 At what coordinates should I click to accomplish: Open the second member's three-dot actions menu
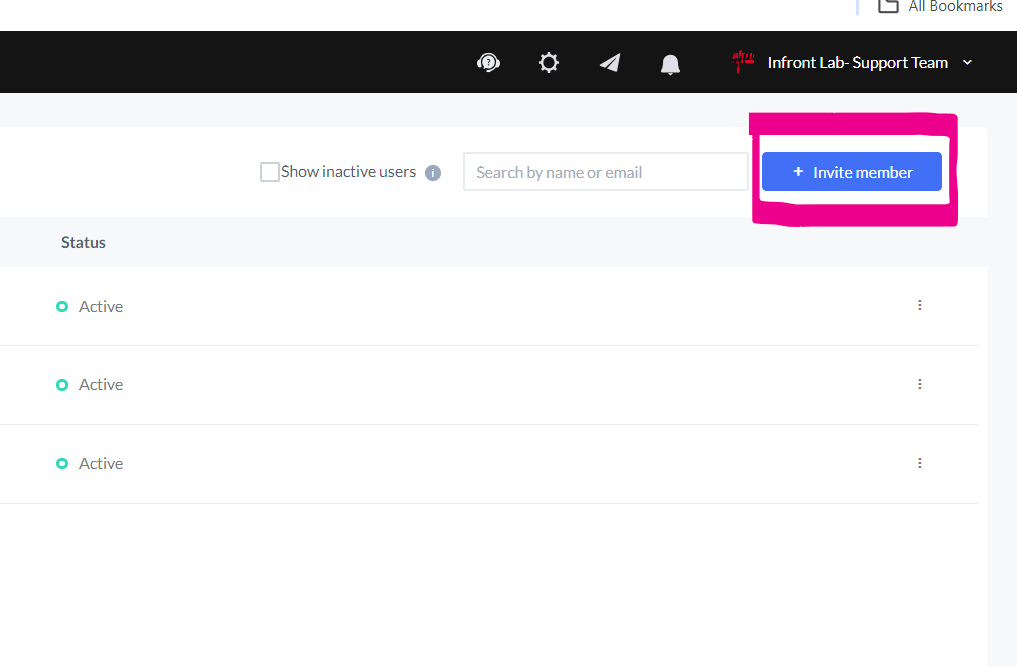point(919,384)
